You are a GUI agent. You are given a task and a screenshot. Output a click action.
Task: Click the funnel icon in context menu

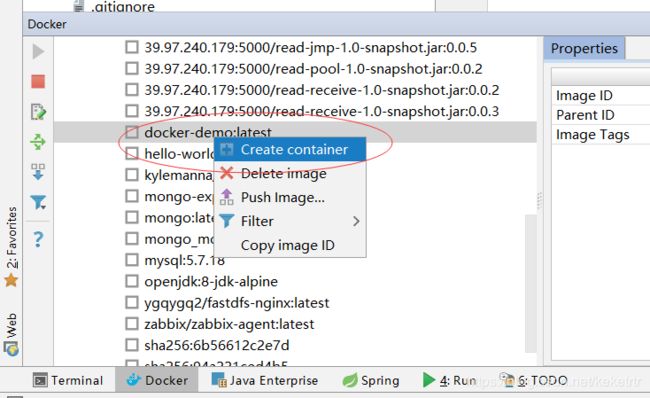click(227, 221)
